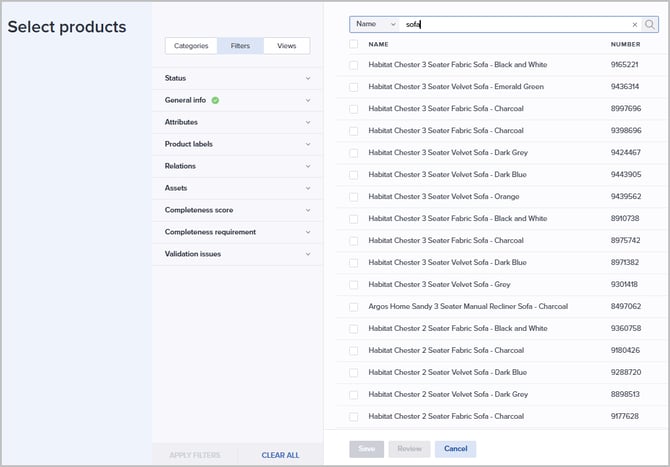Expand the Product labels filter
The height and width of the screenshot is (467, 670).
tap(238, 144)
